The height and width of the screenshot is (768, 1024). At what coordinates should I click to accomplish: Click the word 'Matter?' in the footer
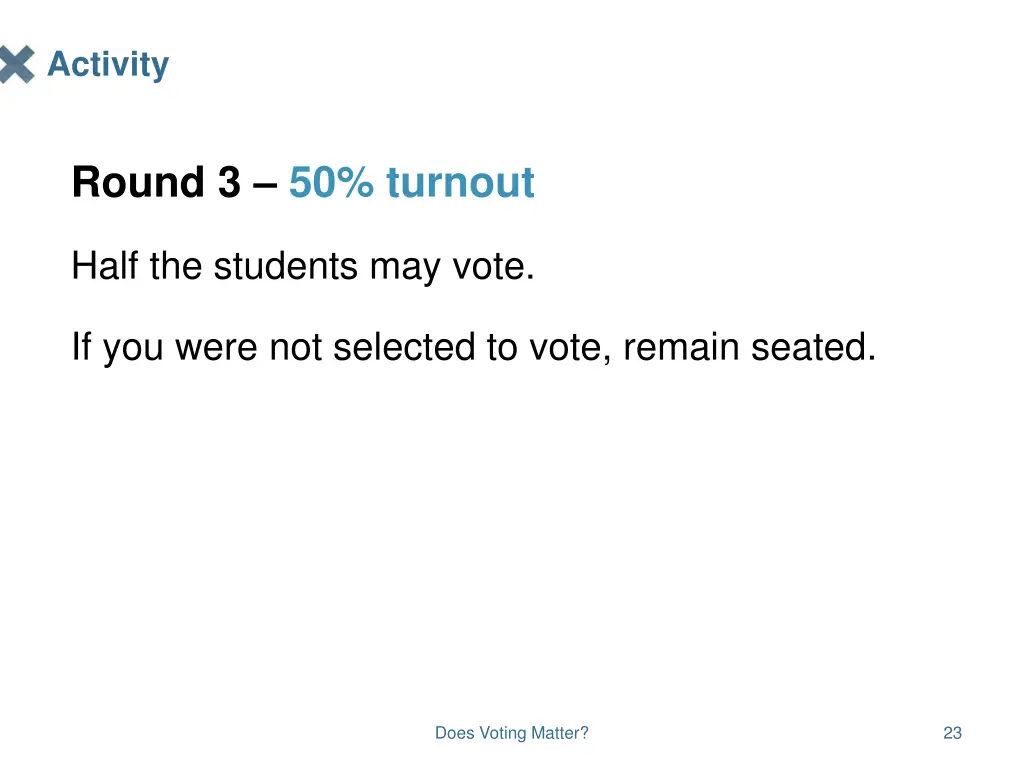click(x=560, y=733)
